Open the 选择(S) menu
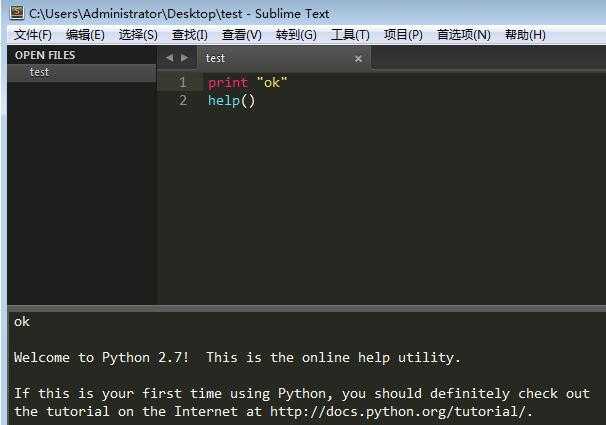 click(138, 35)
